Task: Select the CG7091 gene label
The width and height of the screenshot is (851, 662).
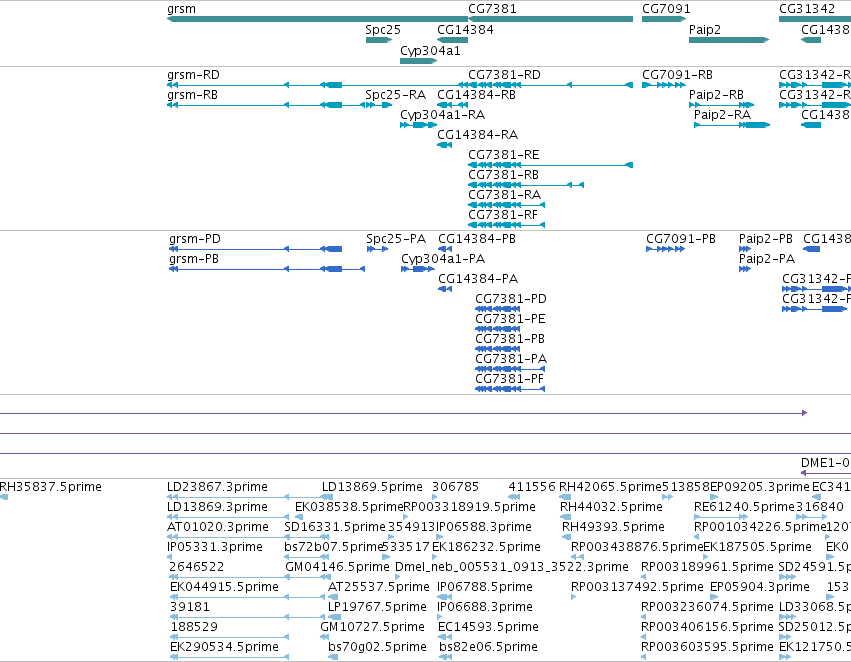Action: click(x=666, y=9)
